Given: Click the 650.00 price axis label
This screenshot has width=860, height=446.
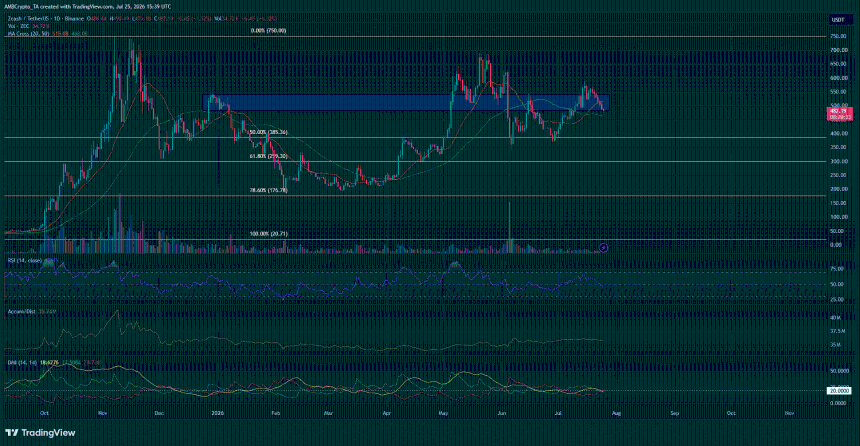Looking at the screenshot, I should 838,64.
